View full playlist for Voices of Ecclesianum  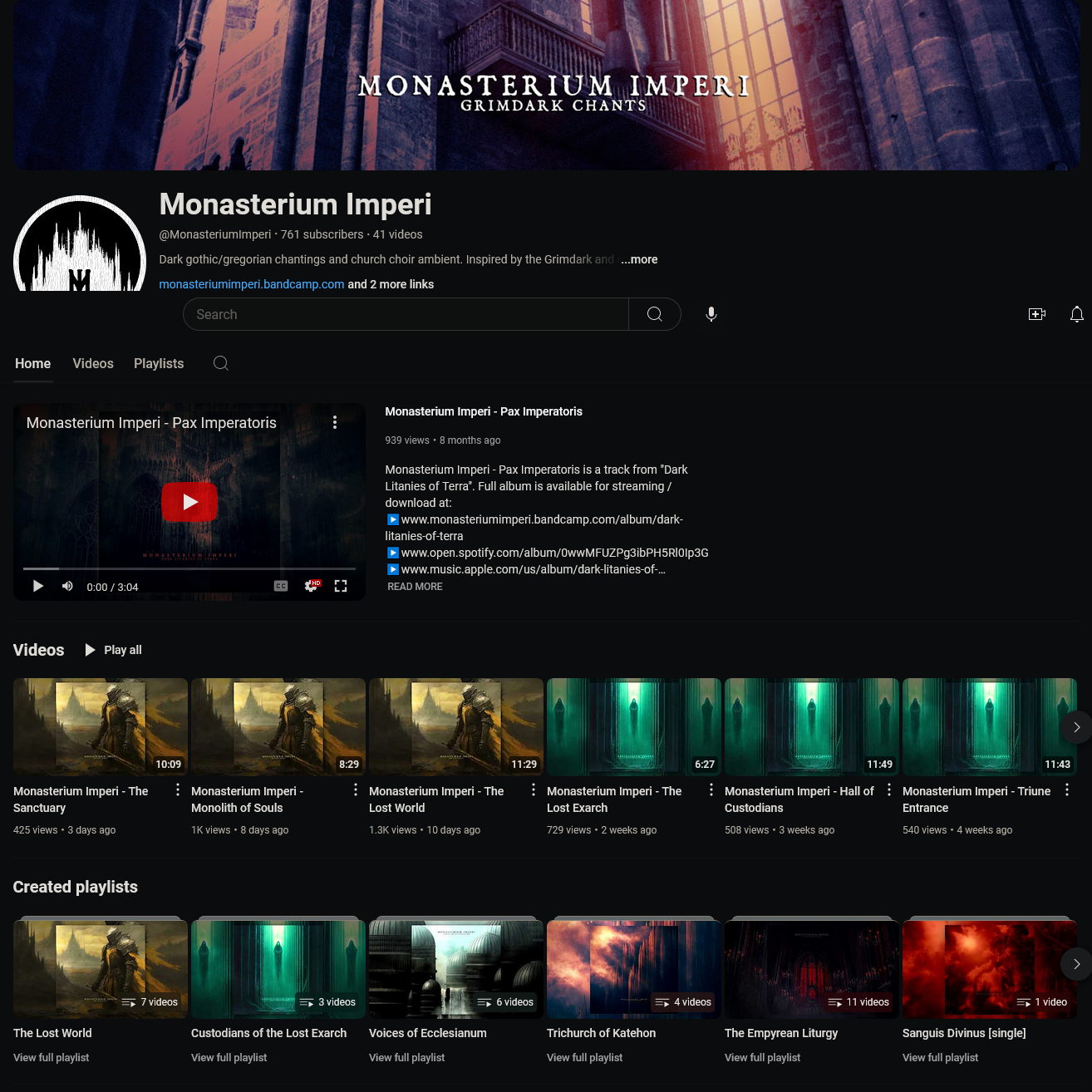point(407,1058)
